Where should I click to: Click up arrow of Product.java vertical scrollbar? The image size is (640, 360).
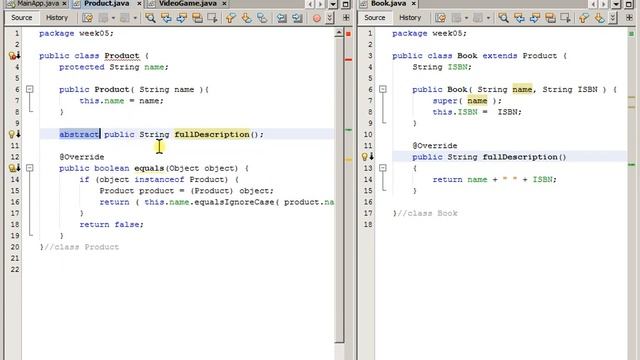pyautogui.click(x=339, y=33)
